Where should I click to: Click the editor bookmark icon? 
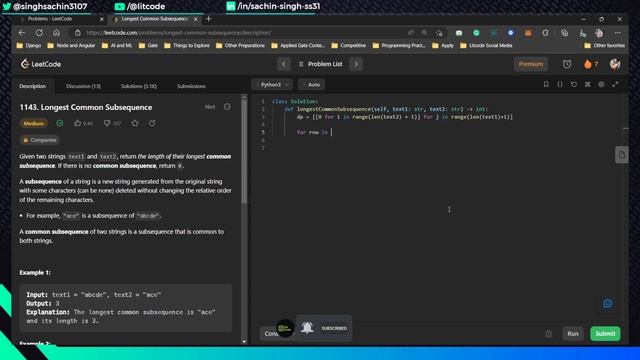click(x=546, y=84)
